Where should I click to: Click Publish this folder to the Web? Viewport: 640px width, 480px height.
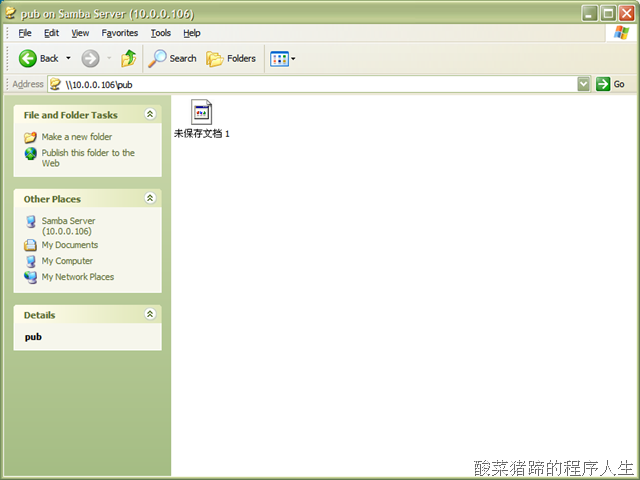[88, 158]
